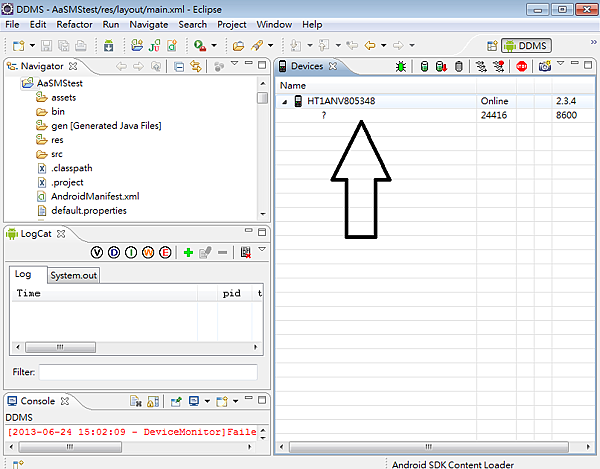
Task: Minimize the Console view panel
Action: pyautogui.click(x=249, y=398)
